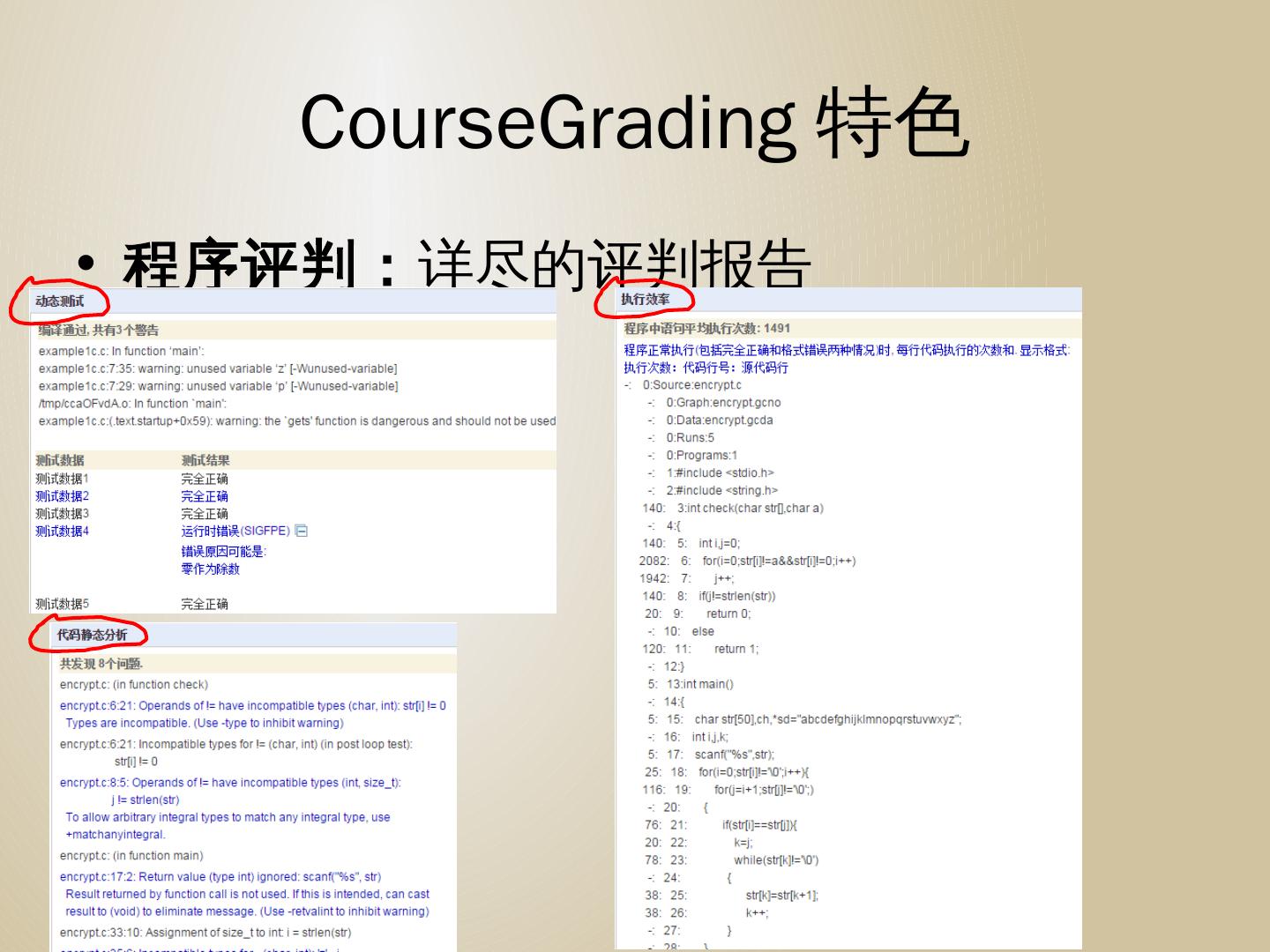Image resolution: width=1270 pixels, height=952 pixels.
Task: Select the 0:Programs:1 line
Action: click(692, 456)
